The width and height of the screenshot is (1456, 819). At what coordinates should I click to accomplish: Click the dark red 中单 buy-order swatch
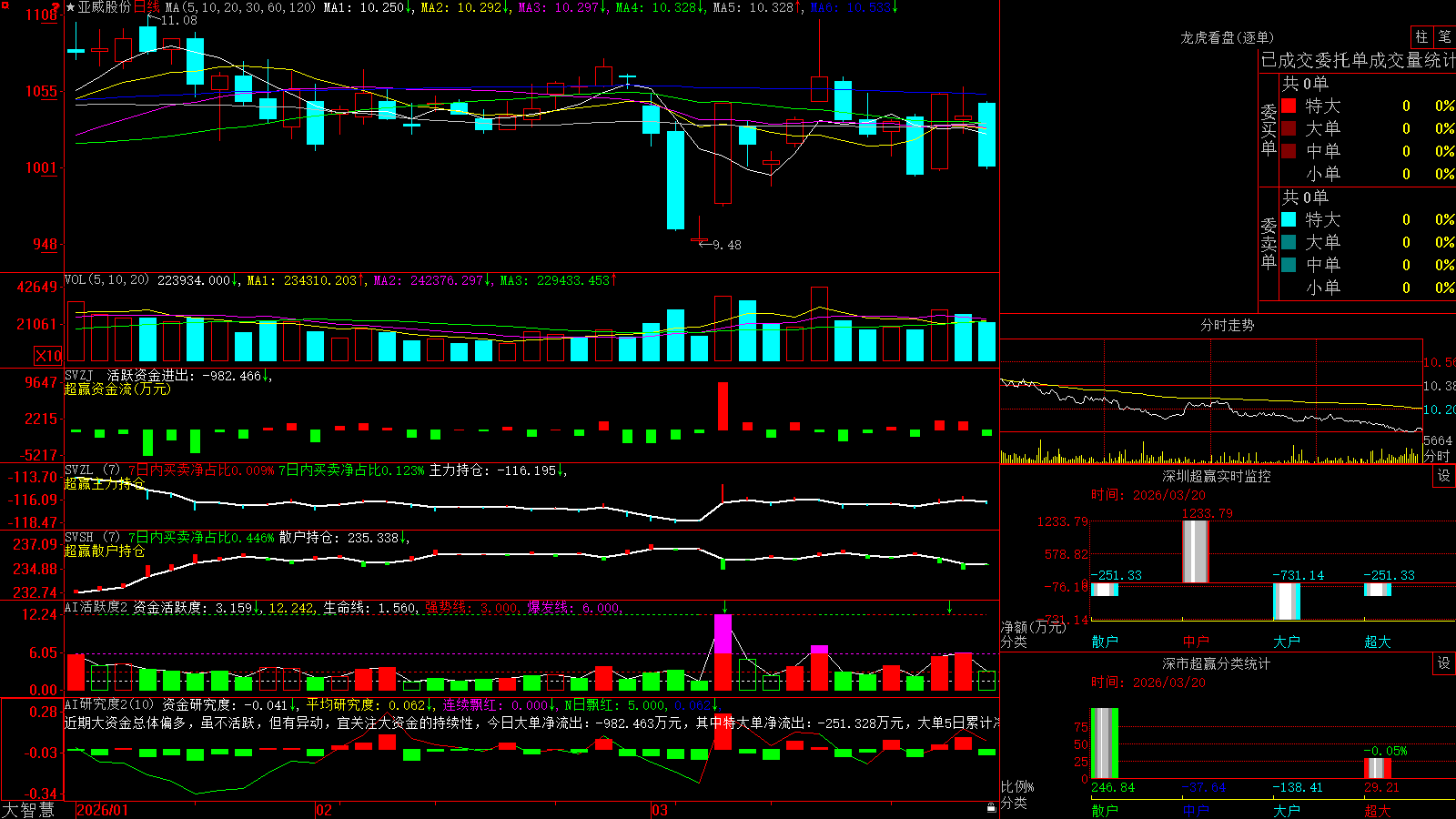click(1289, 151)
